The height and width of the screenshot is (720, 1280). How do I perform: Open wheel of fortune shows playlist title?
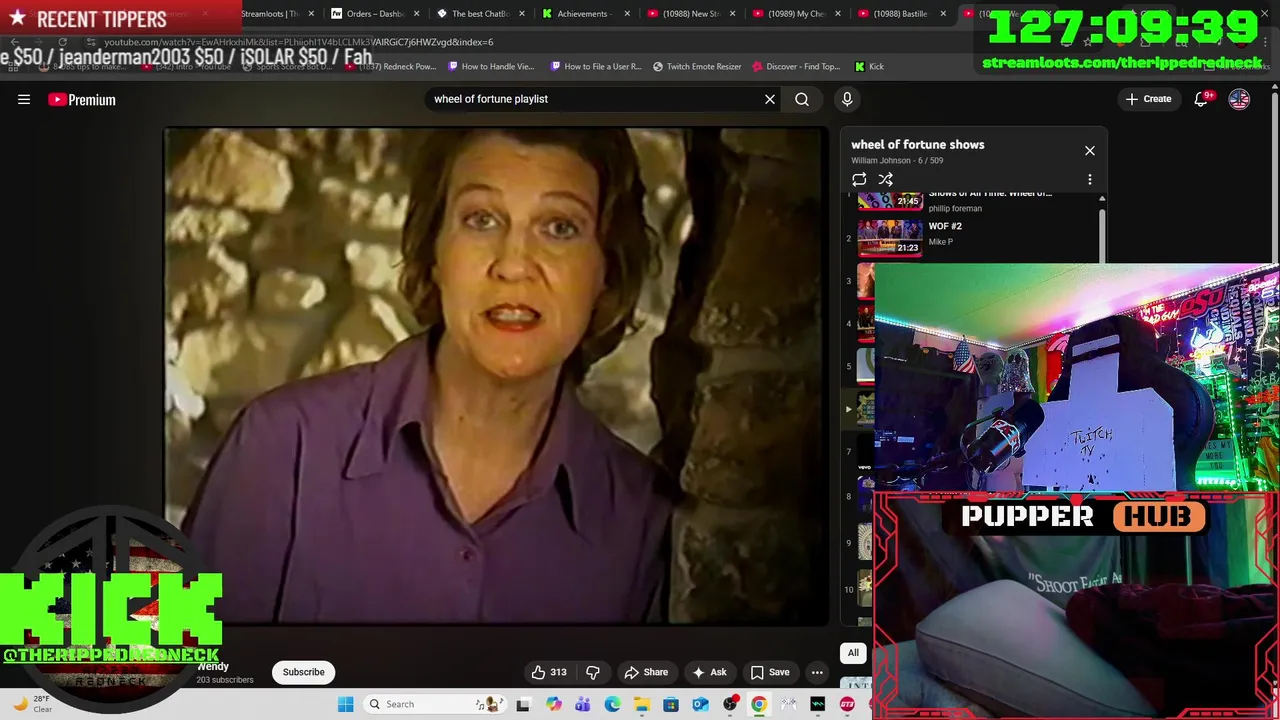918,145
